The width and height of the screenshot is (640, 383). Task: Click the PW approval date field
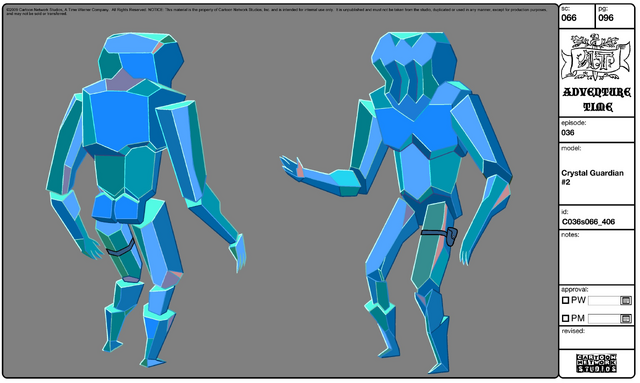(604, 301)
